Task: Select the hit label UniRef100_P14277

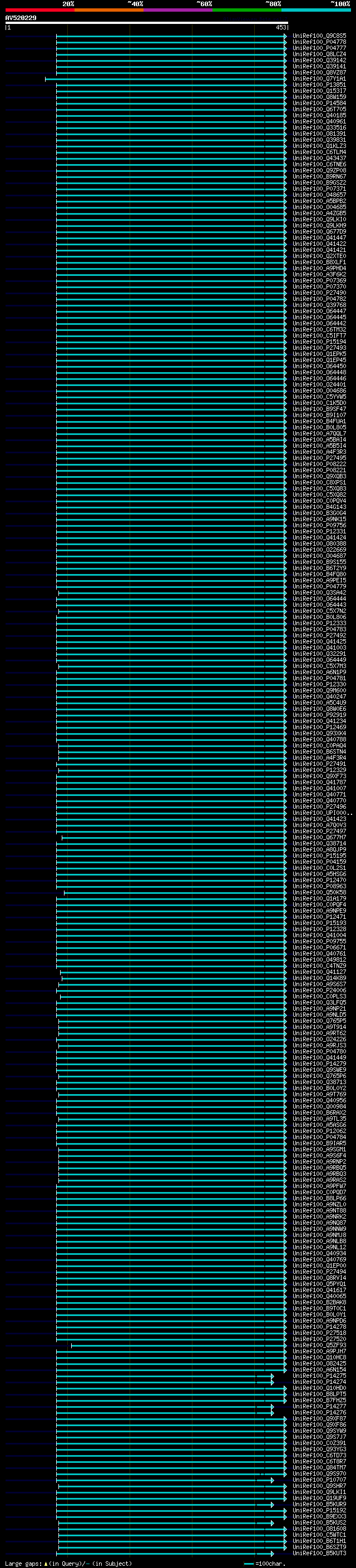Action: [319, 1407]
